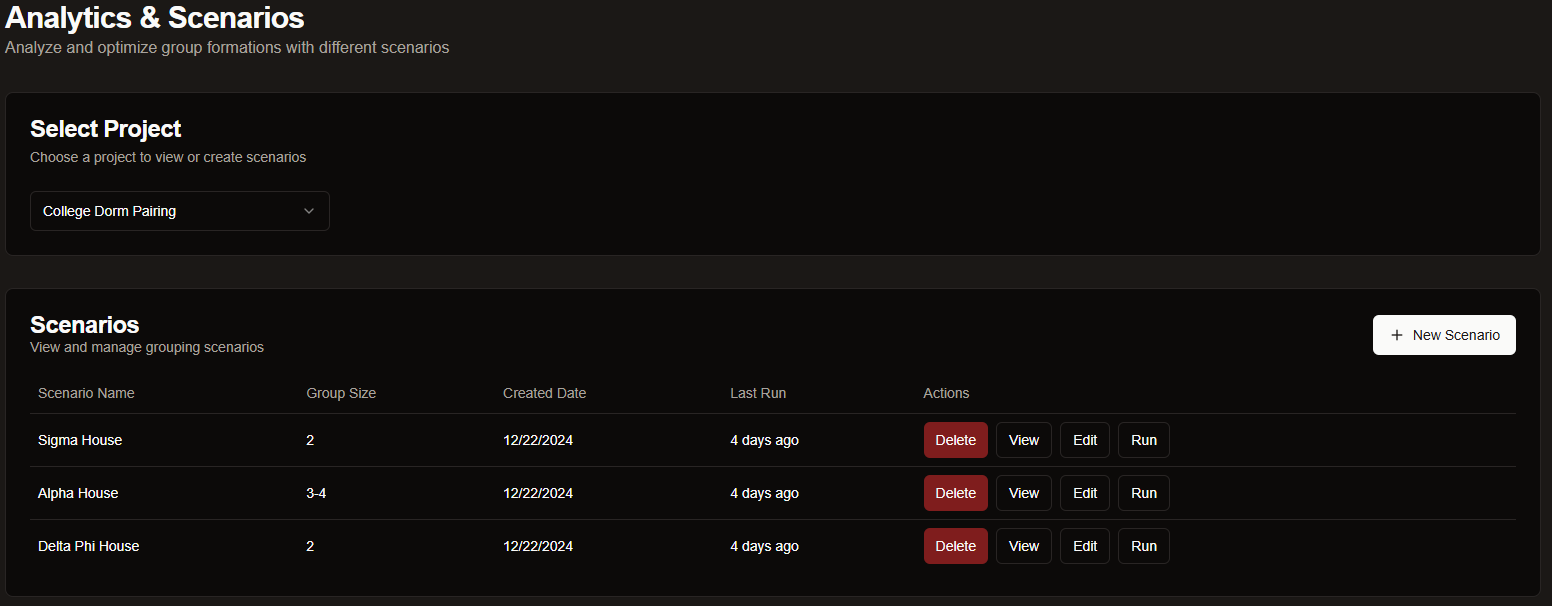Run the Delta Phi House scenario

coord(1143,545)
